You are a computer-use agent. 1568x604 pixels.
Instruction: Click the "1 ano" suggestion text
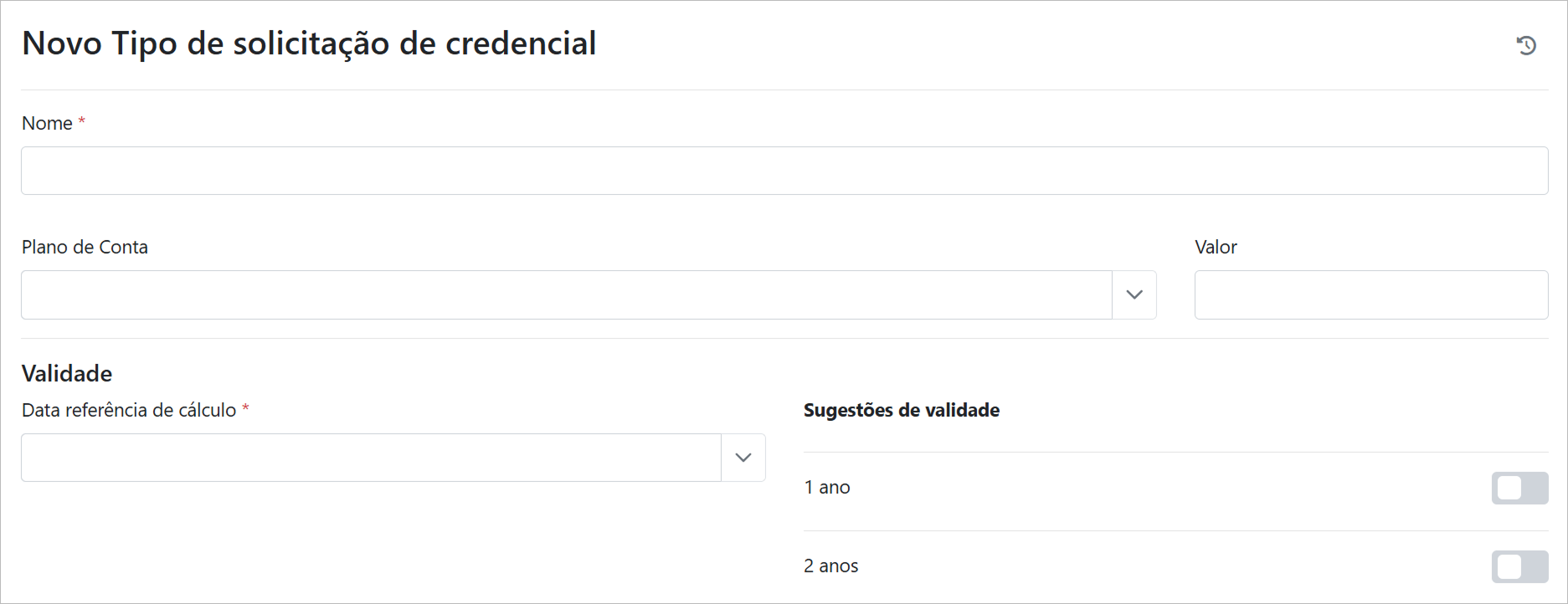(827, 488)
